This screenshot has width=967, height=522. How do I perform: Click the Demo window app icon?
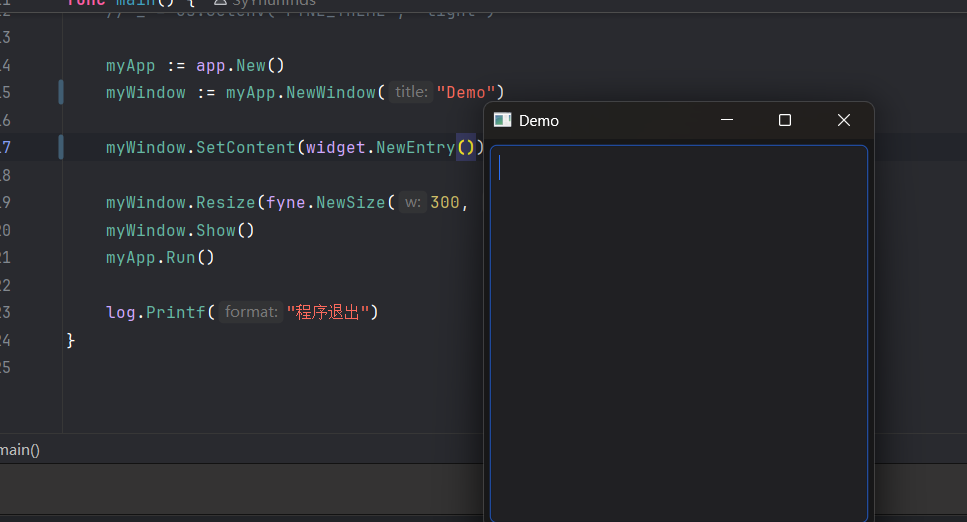tap(503, 120)
